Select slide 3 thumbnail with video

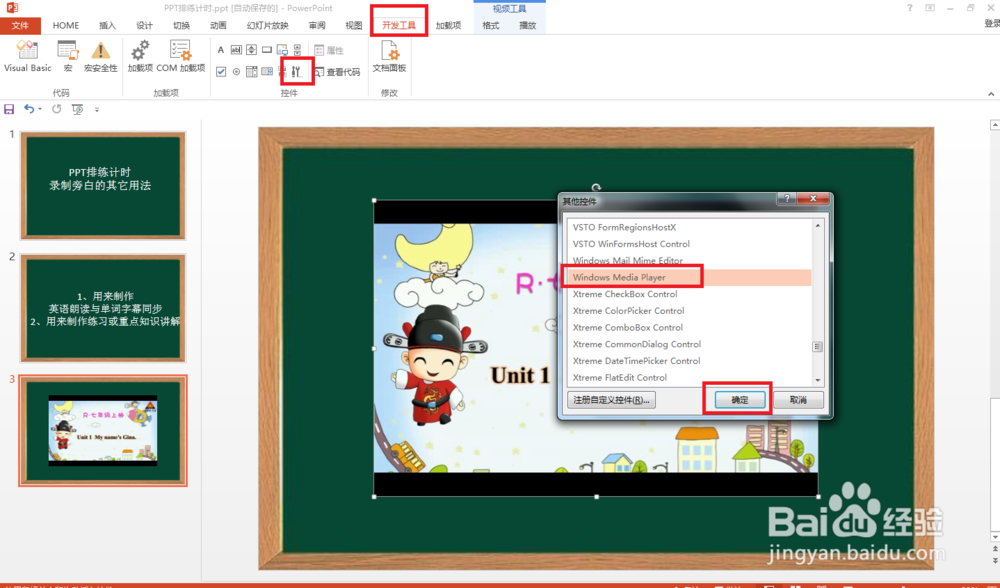pos(103,430)
